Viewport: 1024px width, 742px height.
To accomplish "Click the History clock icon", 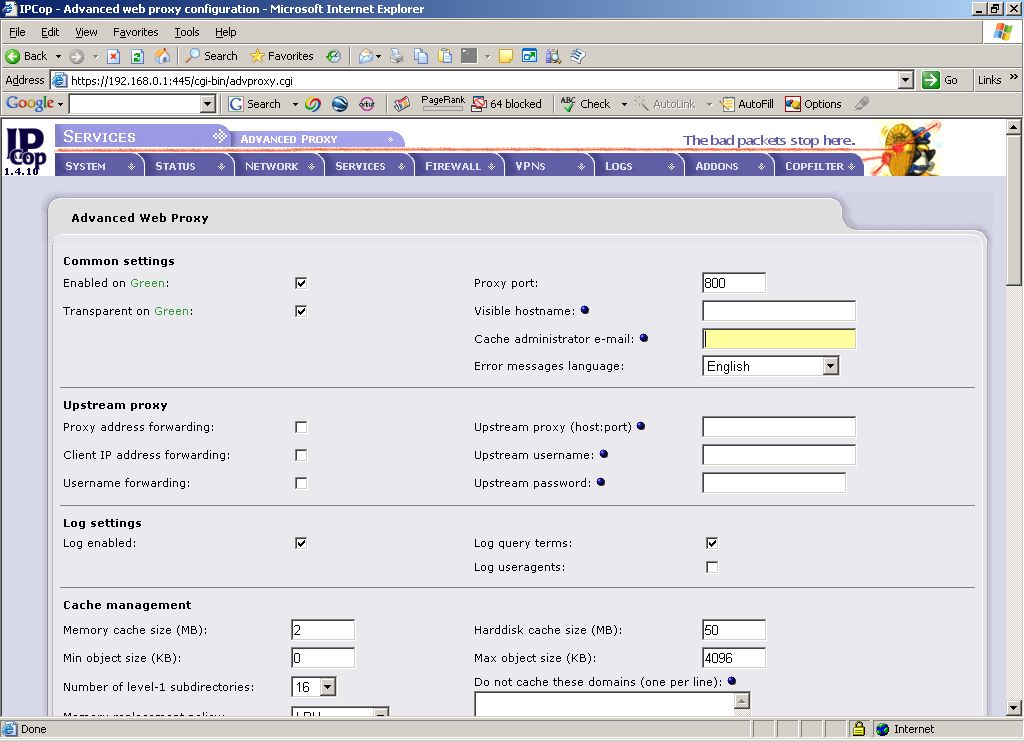I will (x=333, y=56).
